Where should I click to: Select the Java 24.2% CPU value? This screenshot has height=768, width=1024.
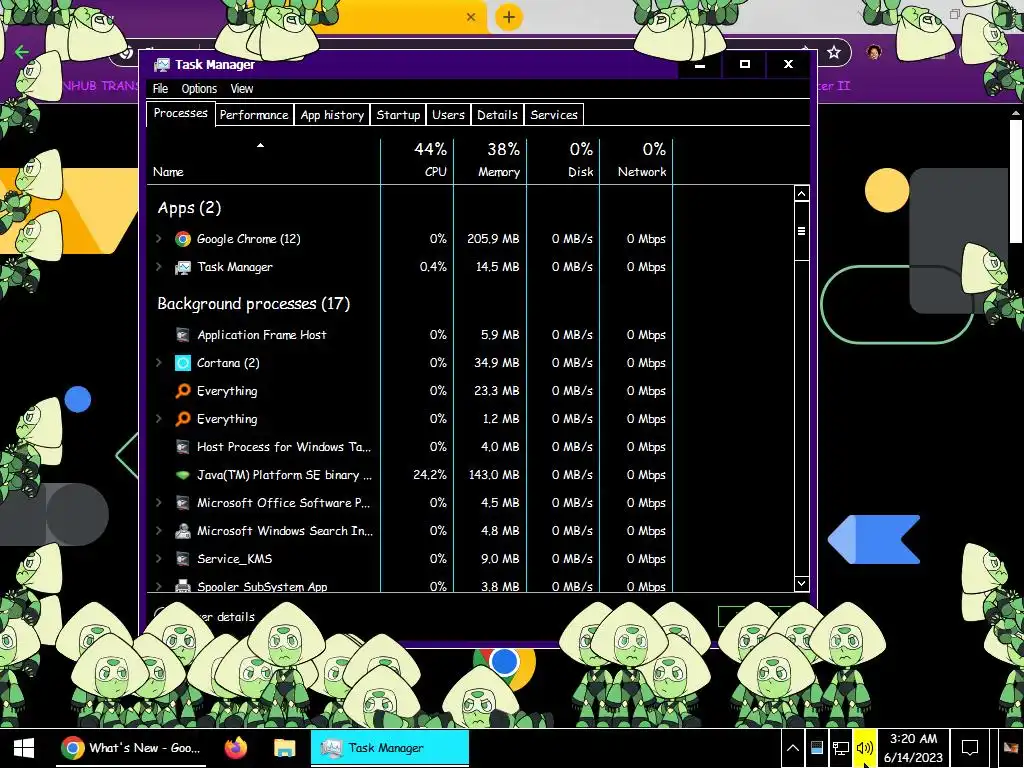click(x=430, y=475)
